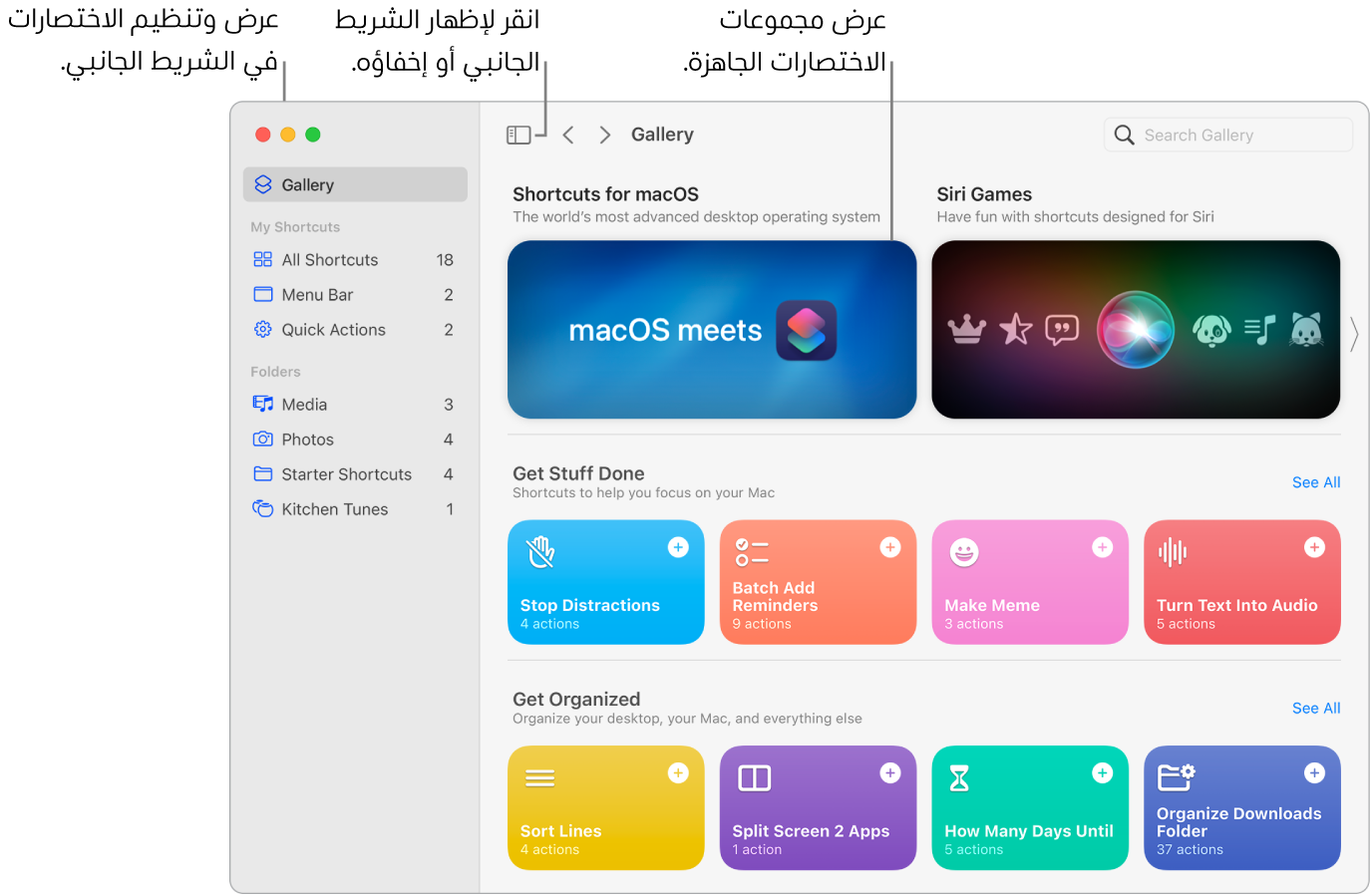Open the Starter Shortcuts folder
Screen dimensions: 1371x896
pos(355,473)
